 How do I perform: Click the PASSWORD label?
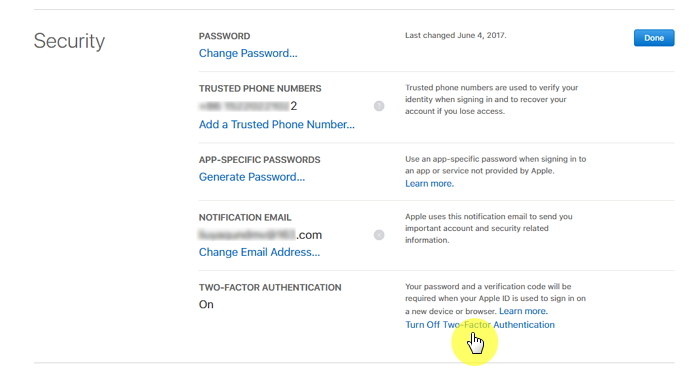(225, 36)
